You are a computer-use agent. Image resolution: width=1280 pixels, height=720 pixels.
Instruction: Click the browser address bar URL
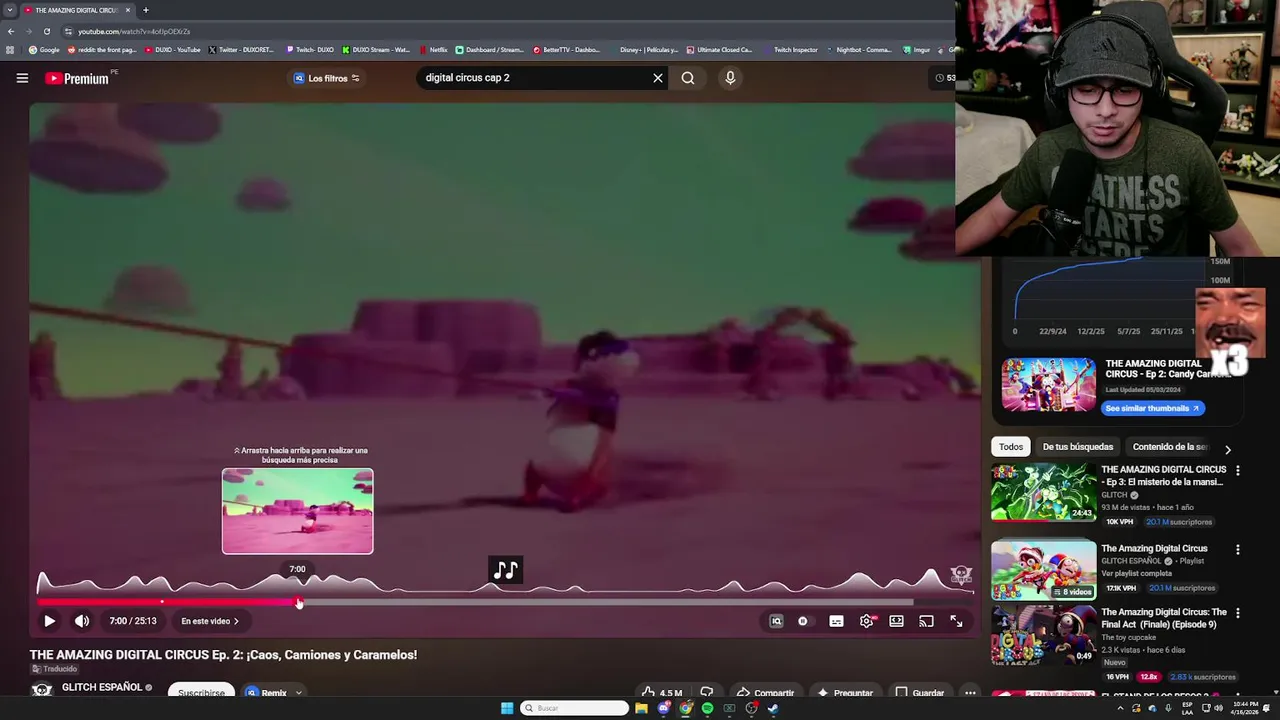134,31
